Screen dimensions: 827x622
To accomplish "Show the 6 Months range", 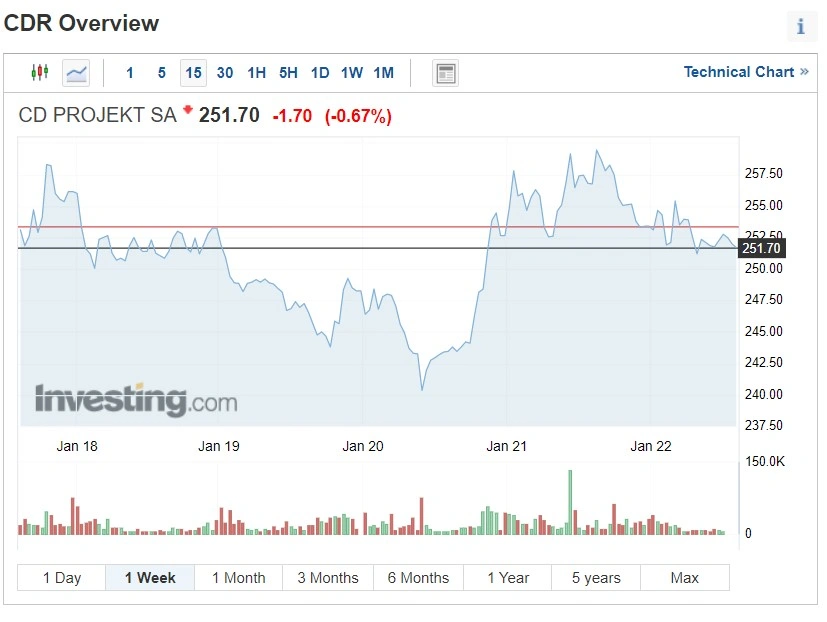I will click(x=419, y=578).
